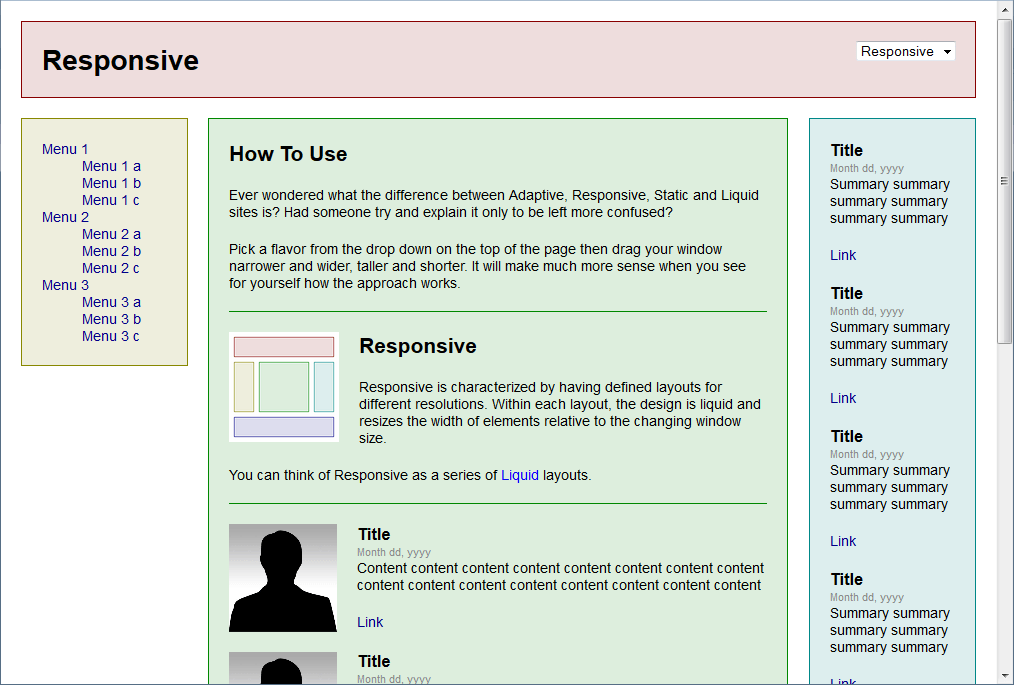Click the responsive layout diagram thumbnail
The width and height of the screenshot is (1014, 685).
click(x=284, y=387)
